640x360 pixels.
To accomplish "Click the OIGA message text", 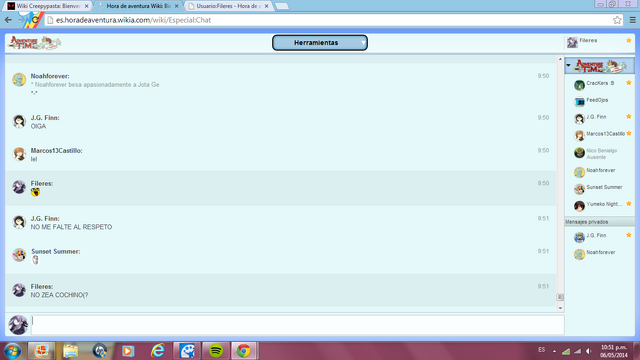I will 38,127.
